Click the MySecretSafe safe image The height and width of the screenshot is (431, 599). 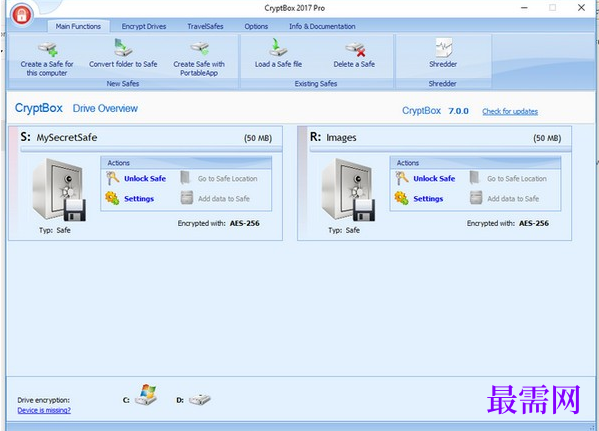[x=59, y=190]
